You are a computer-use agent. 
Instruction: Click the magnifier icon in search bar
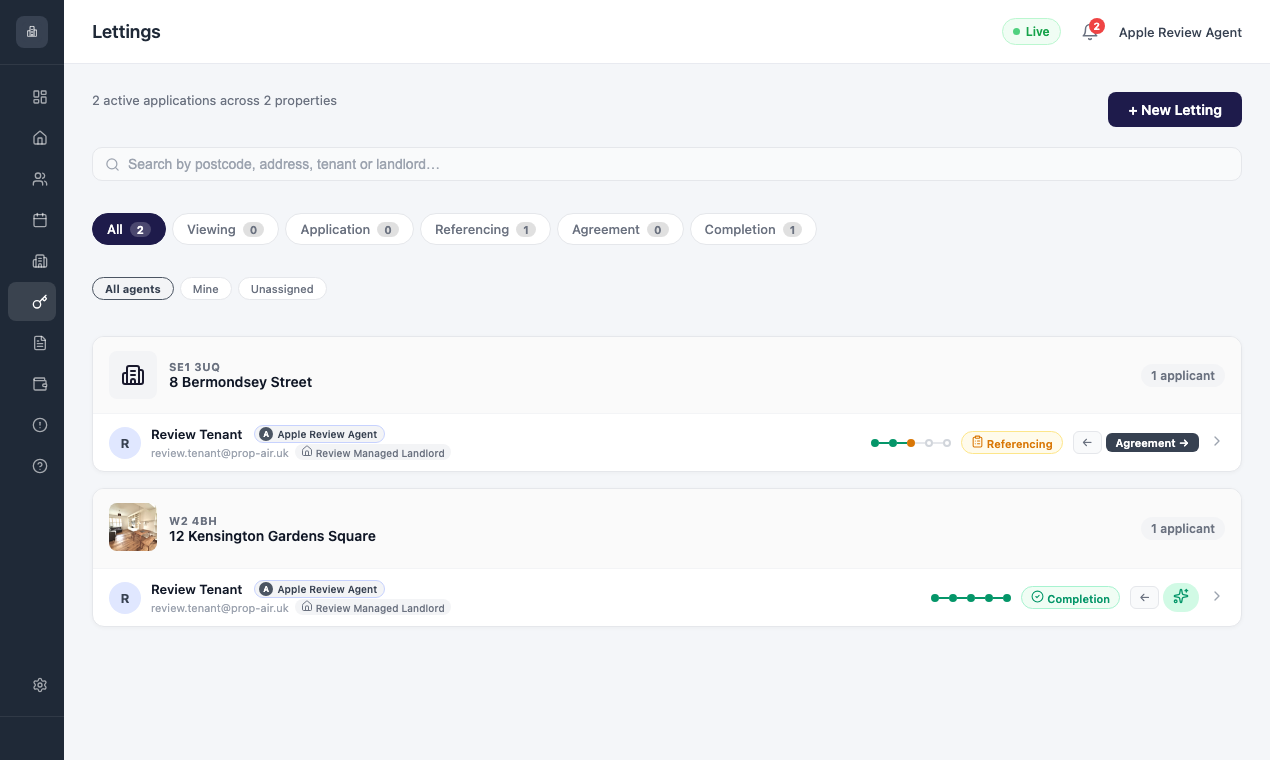[113, 164]
